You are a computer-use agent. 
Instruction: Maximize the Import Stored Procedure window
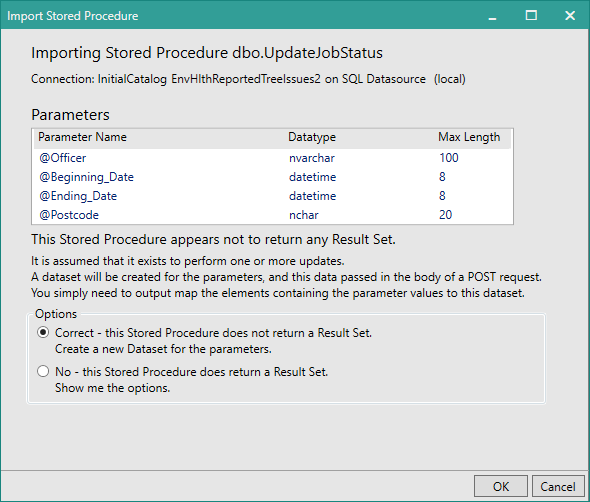531,15
